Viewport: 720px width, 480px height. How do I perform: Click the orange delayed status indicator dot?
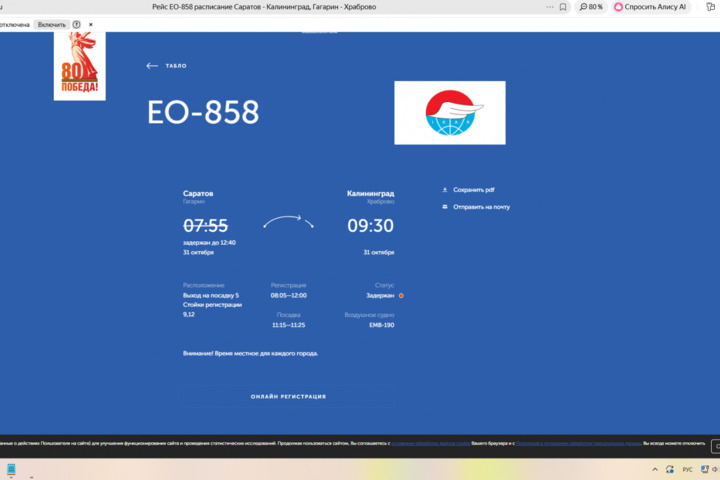tap(401, 296)
